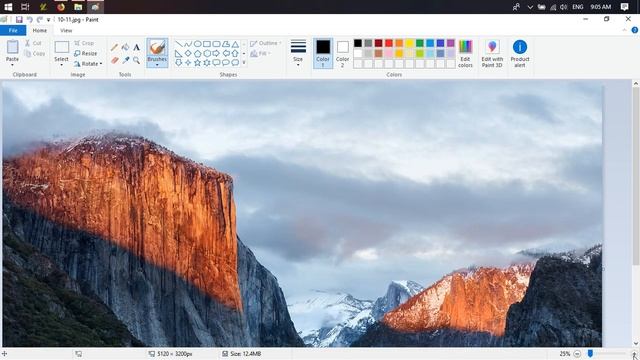Choose the Triangle shape
The width and height of the screenshot is (640, 360).
coord(235,44)
